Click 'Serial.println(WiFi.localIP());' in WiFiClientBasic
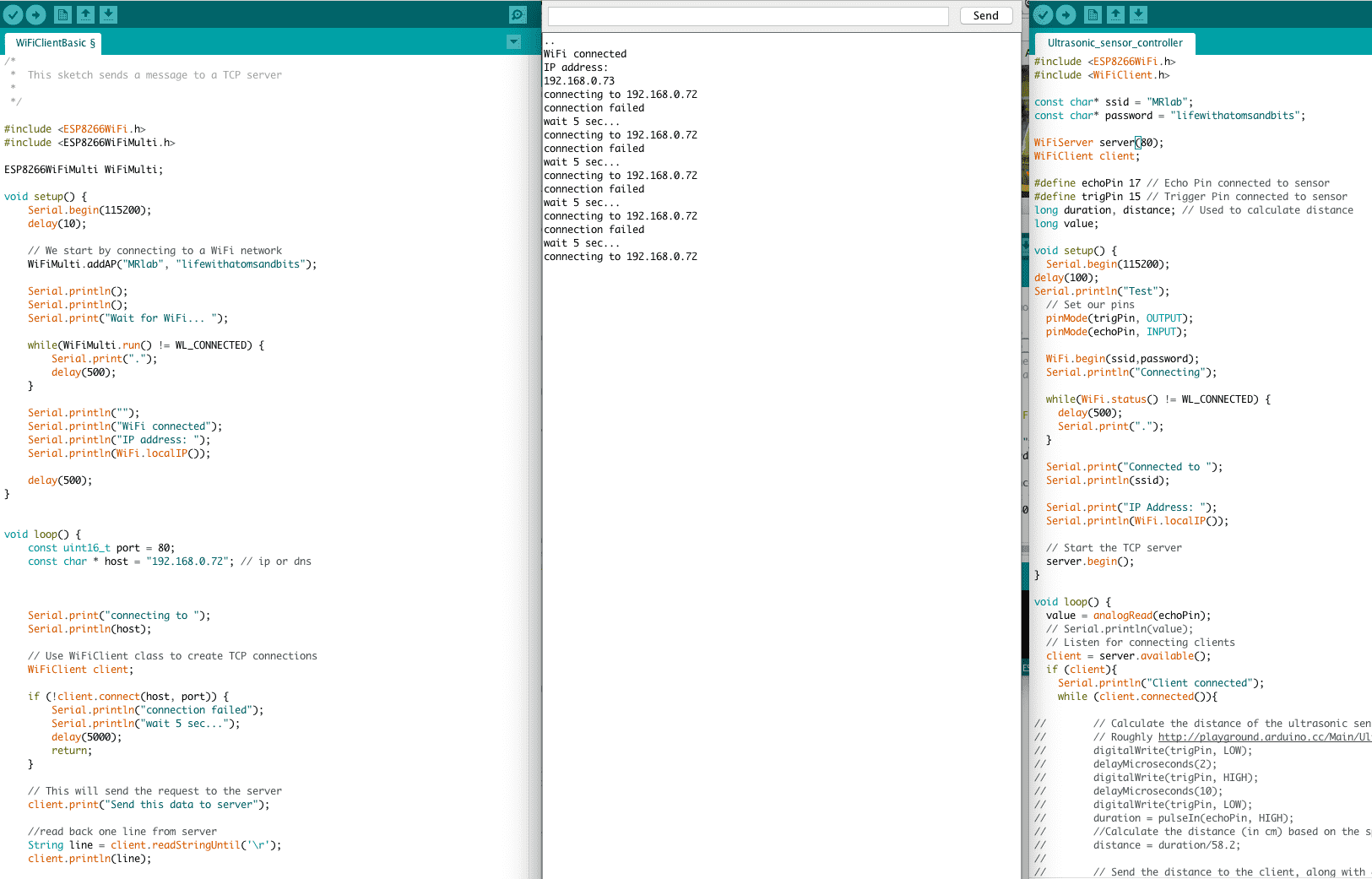Viewport: 1372px width, 879px height. coord(119,453)
